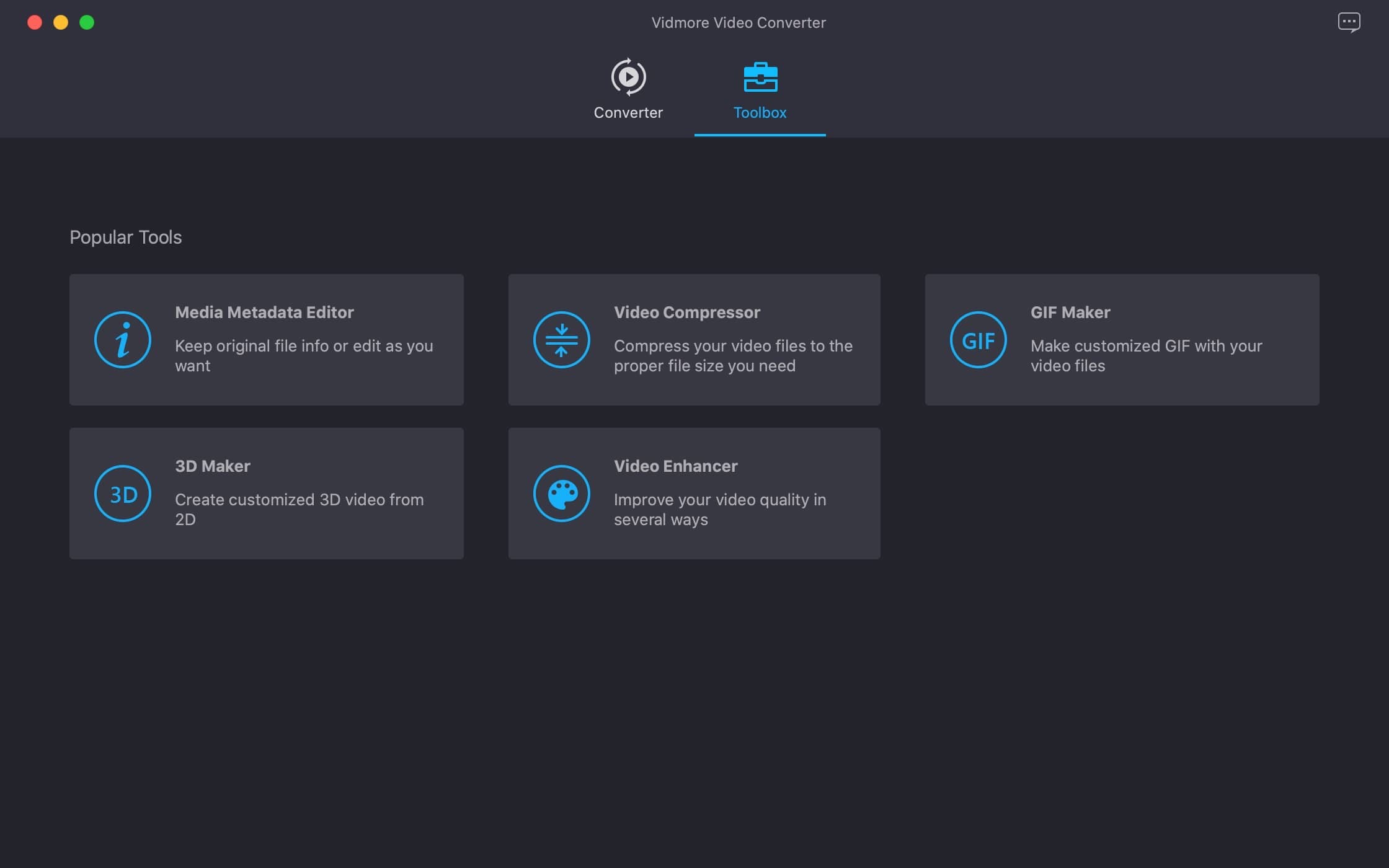Open the 3D Maker title
The image size is (1389, 868).
[x=212, y=466]
